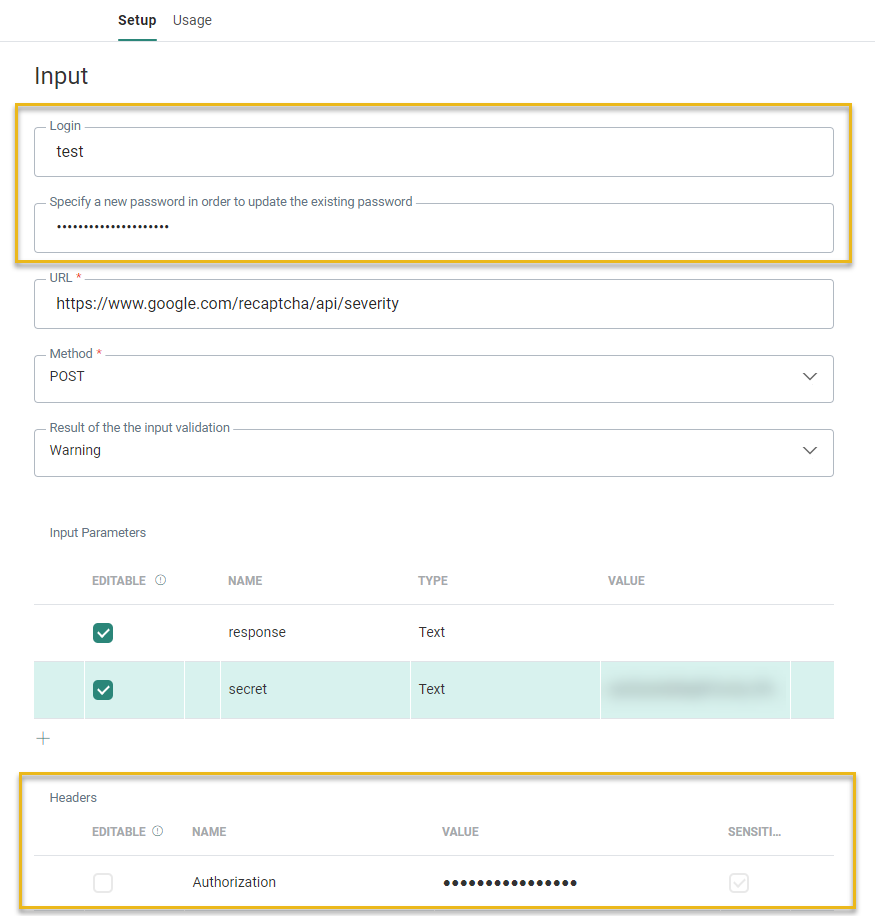875x916 pixels.
Task: Click the info icon beside Input Parameters EDITABLE
Action: point(161,580)
